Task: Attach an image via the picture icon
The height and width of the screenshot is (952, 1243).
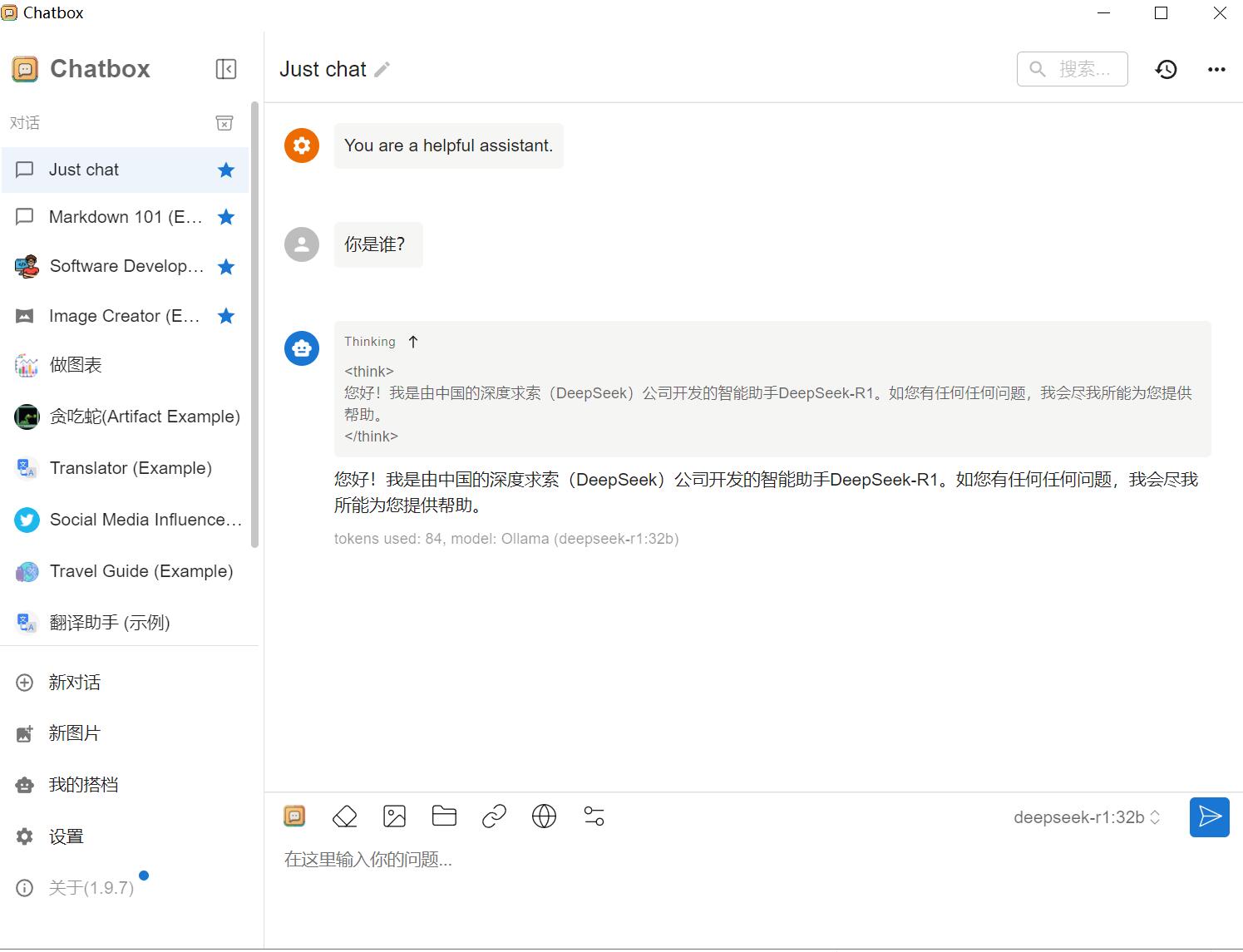Action: [394, 816]
